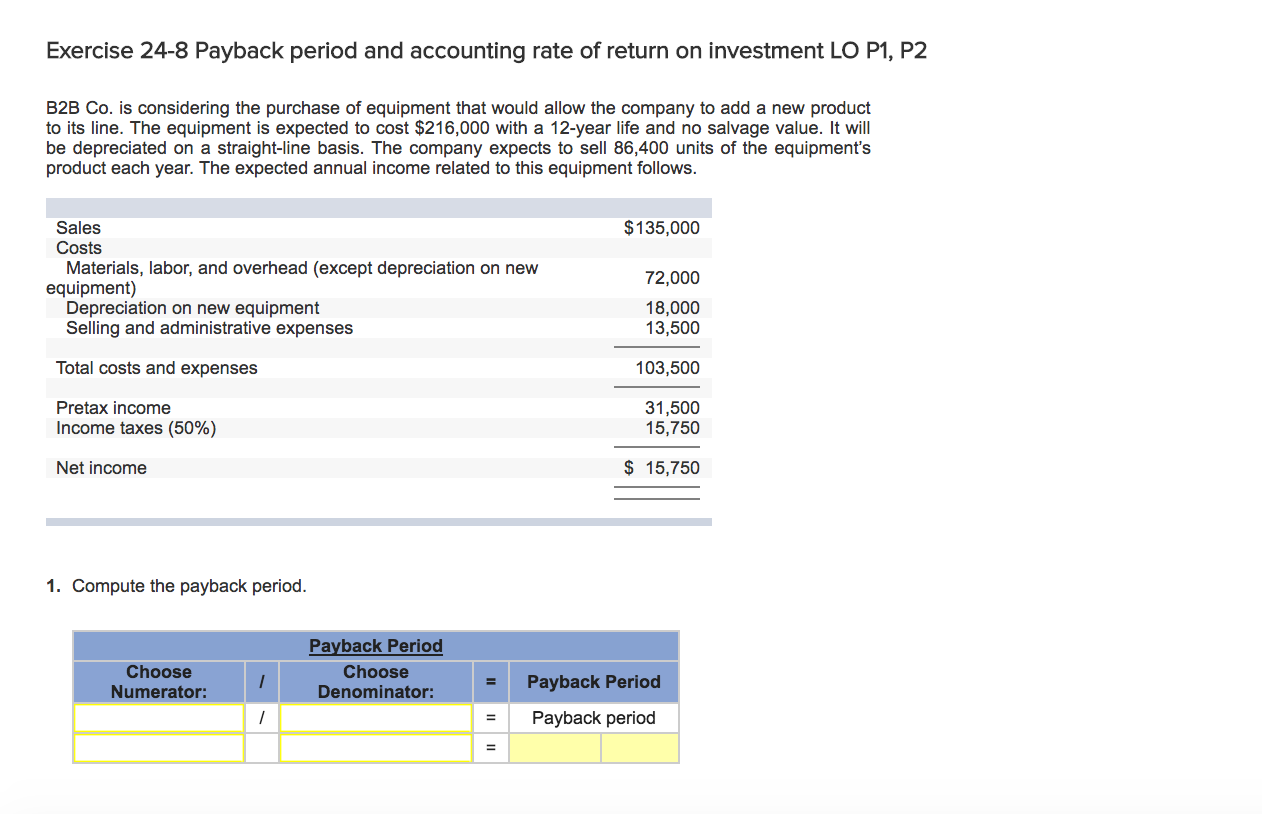
Task: Click the Net income value $15,750
Action: tap(661, 468)
